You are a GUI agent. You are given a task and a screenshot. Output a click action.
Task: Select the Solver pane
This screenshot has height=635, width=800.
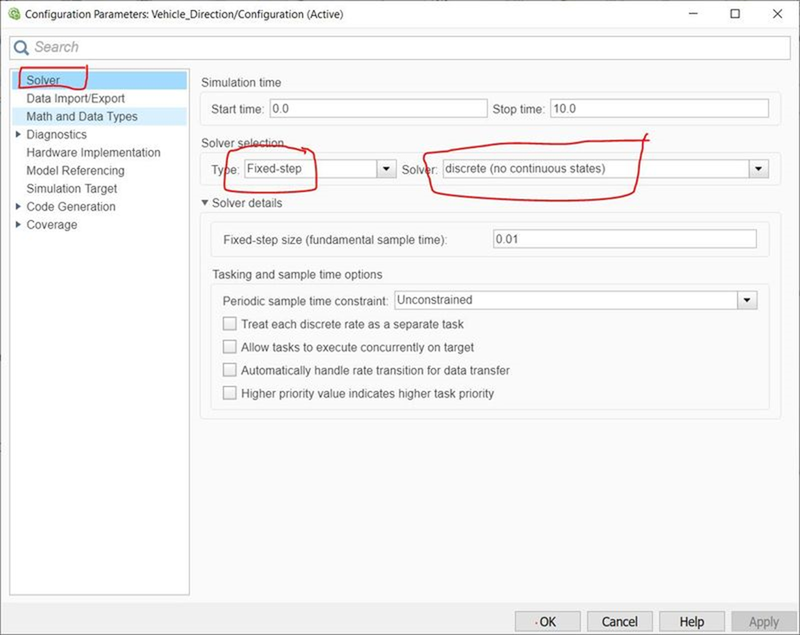[x=99, y=80]
